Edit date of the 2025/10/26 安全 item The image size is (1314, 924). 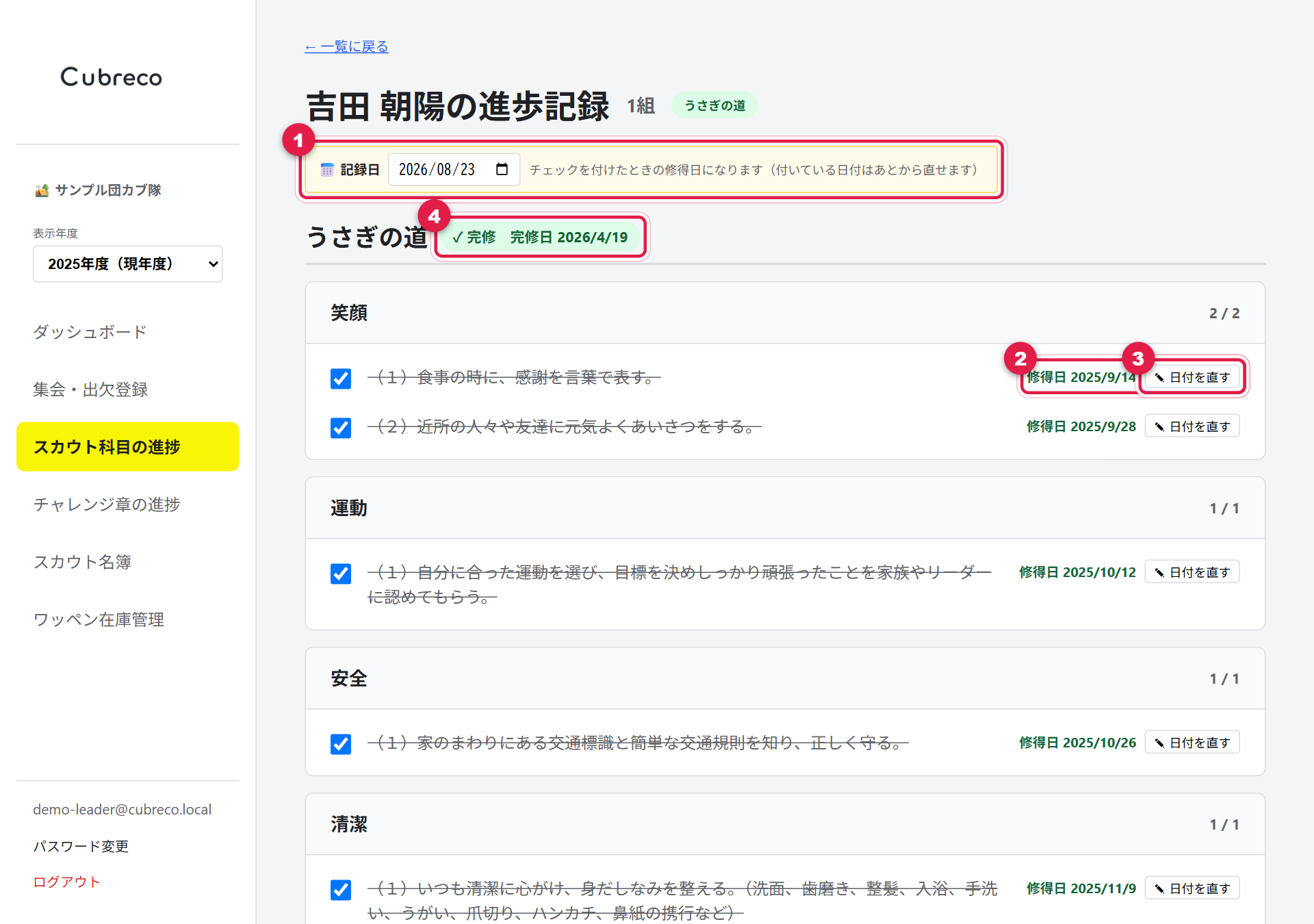[x=1192, y=743]
